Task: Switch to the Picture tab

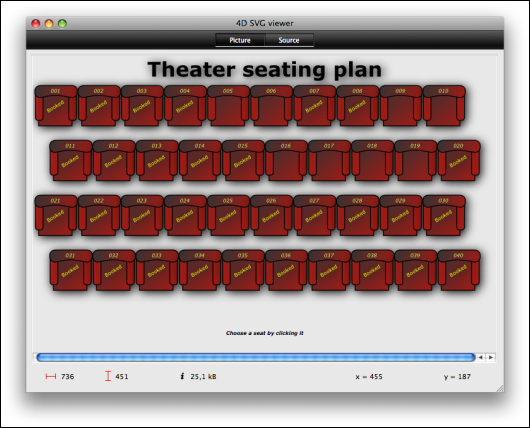Action: 240,40
